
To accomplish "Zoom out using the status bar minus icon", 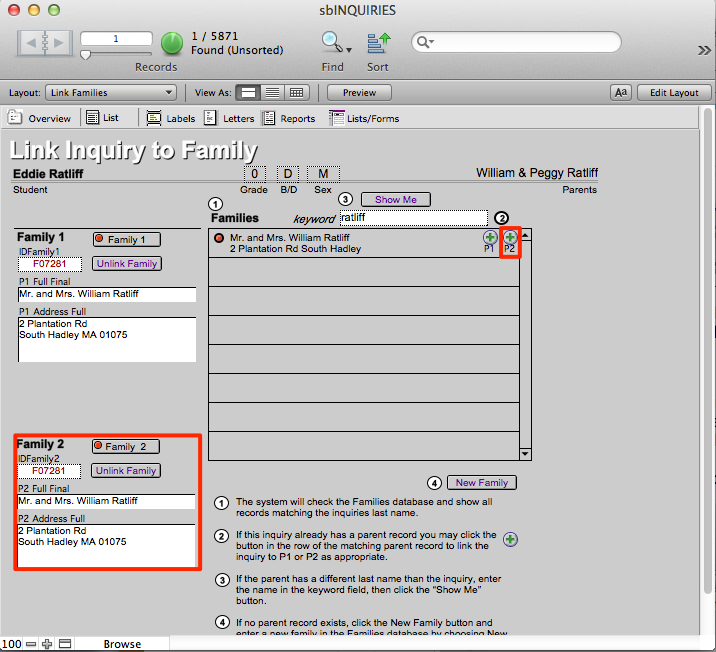I will pyautogui.click(x=32, y=644).
